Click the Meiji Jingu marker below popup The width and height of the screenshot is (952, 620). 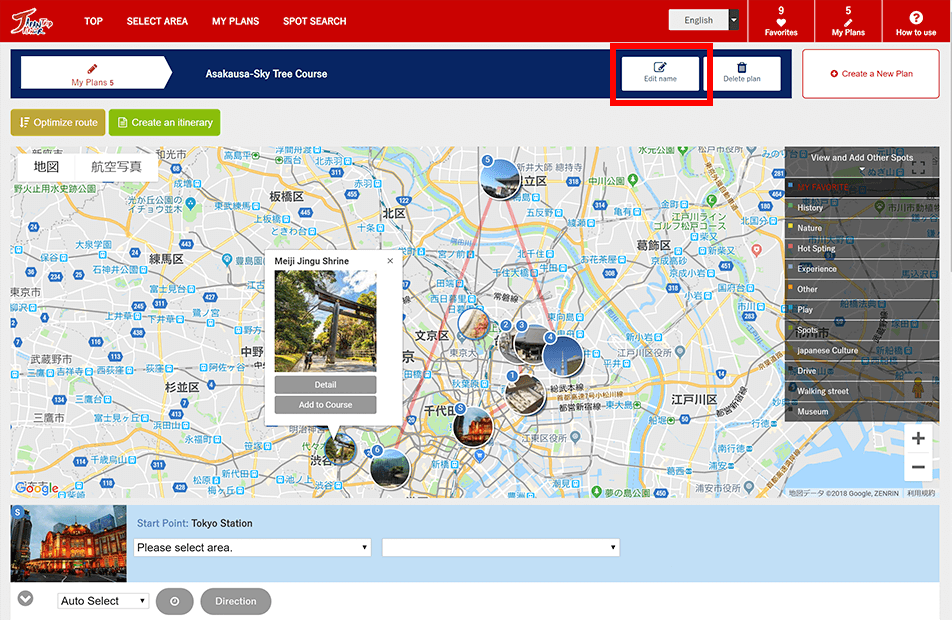point(339,449)
